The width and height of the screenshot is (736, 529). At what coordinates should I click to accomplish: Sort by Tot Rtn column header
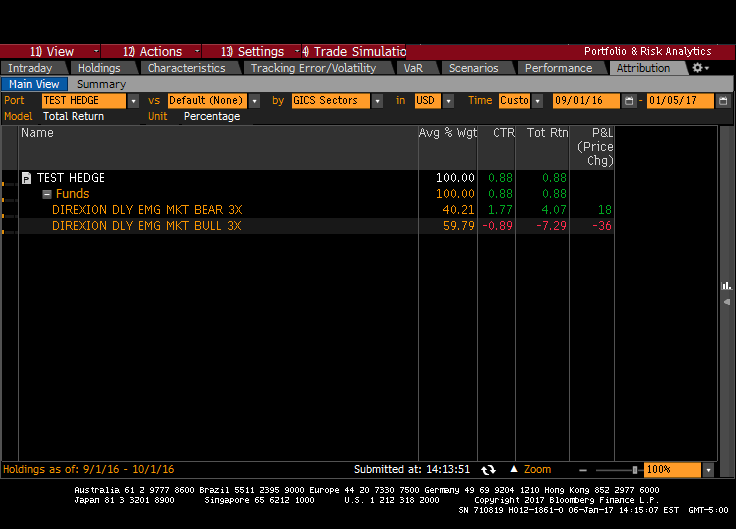(x=543, y=147)
